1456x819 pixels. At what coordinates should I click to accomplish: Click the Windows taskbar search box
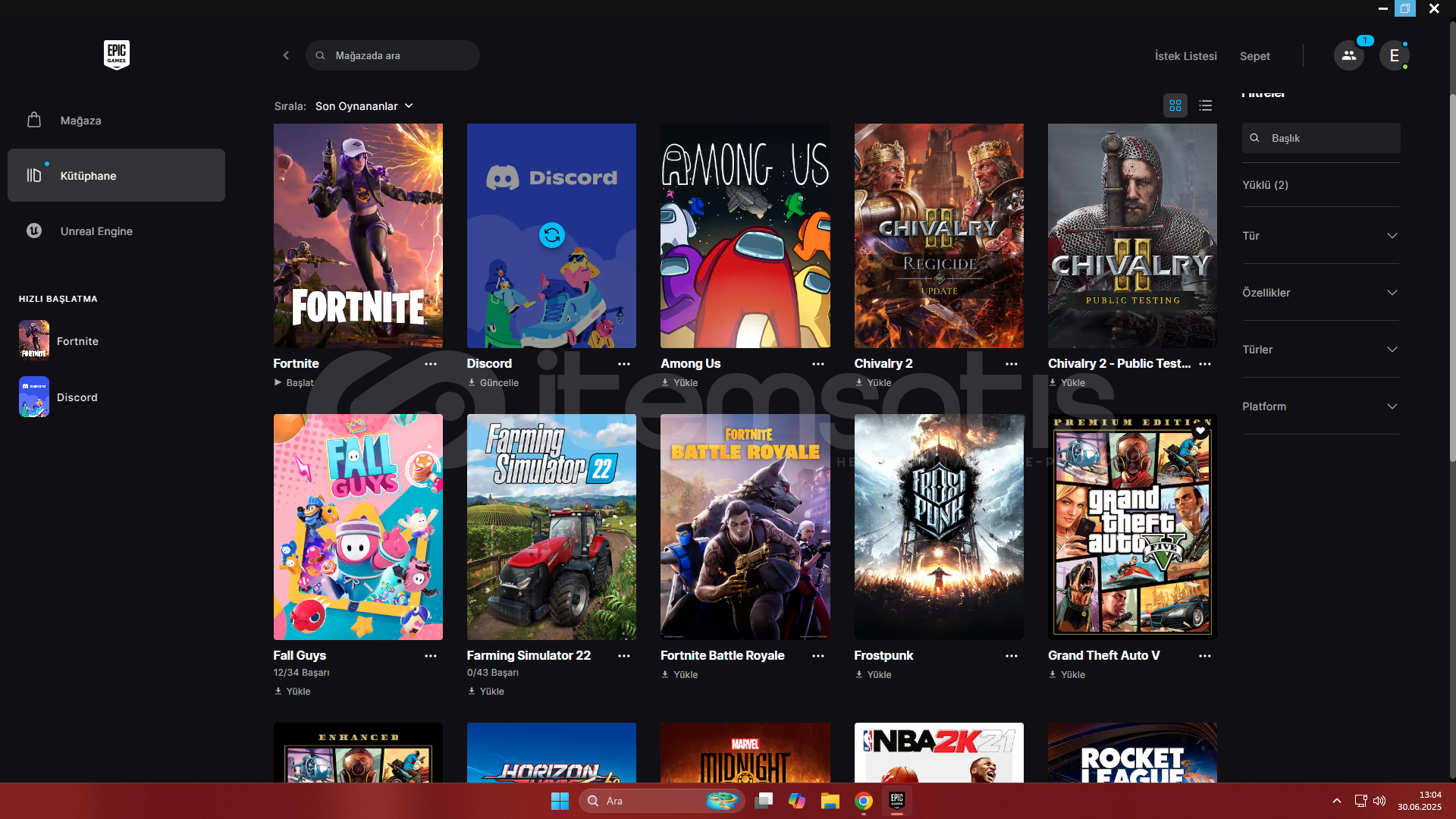pos(661,801)
